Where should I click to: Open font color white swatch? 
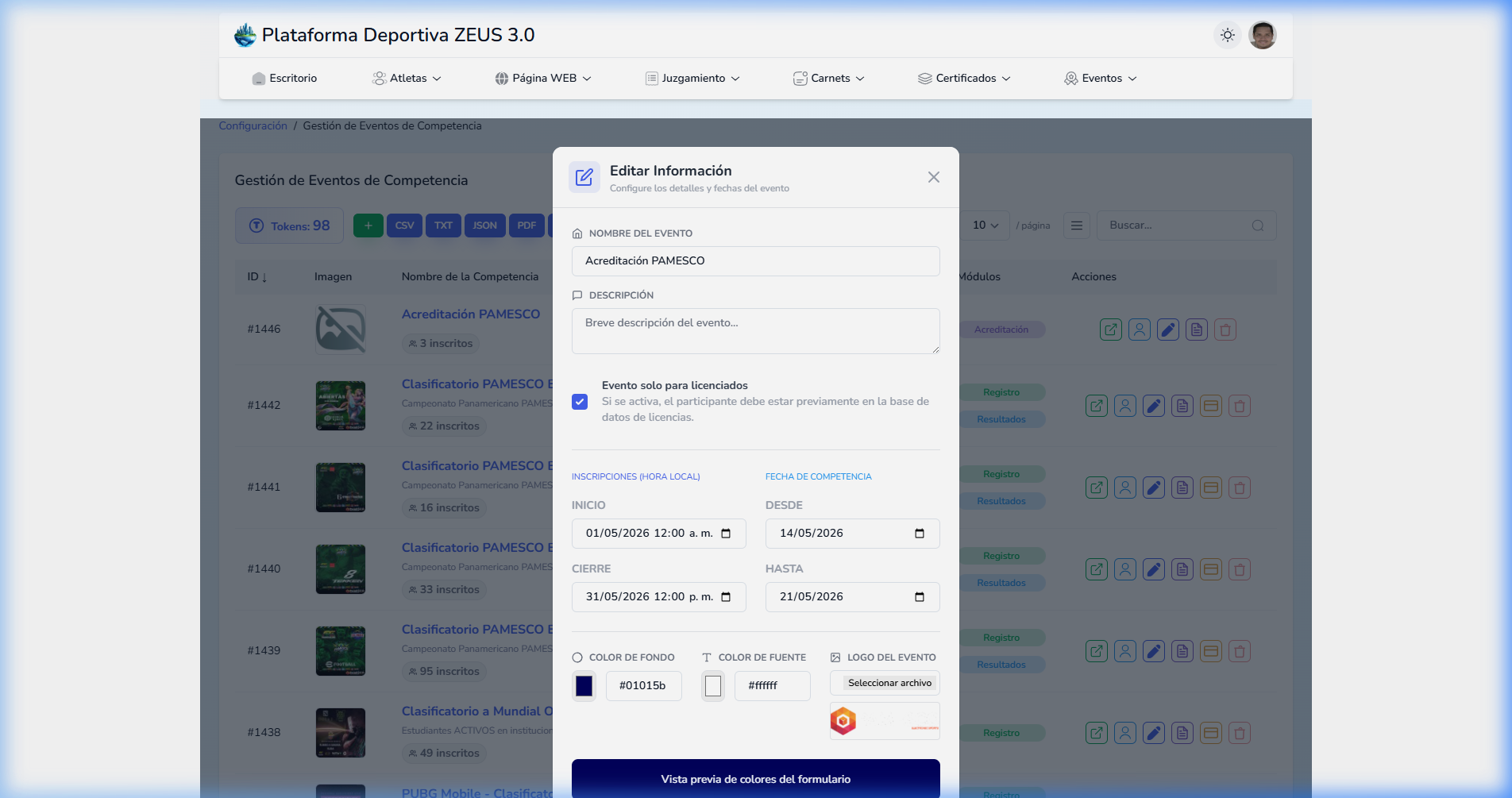pos(713,686)
